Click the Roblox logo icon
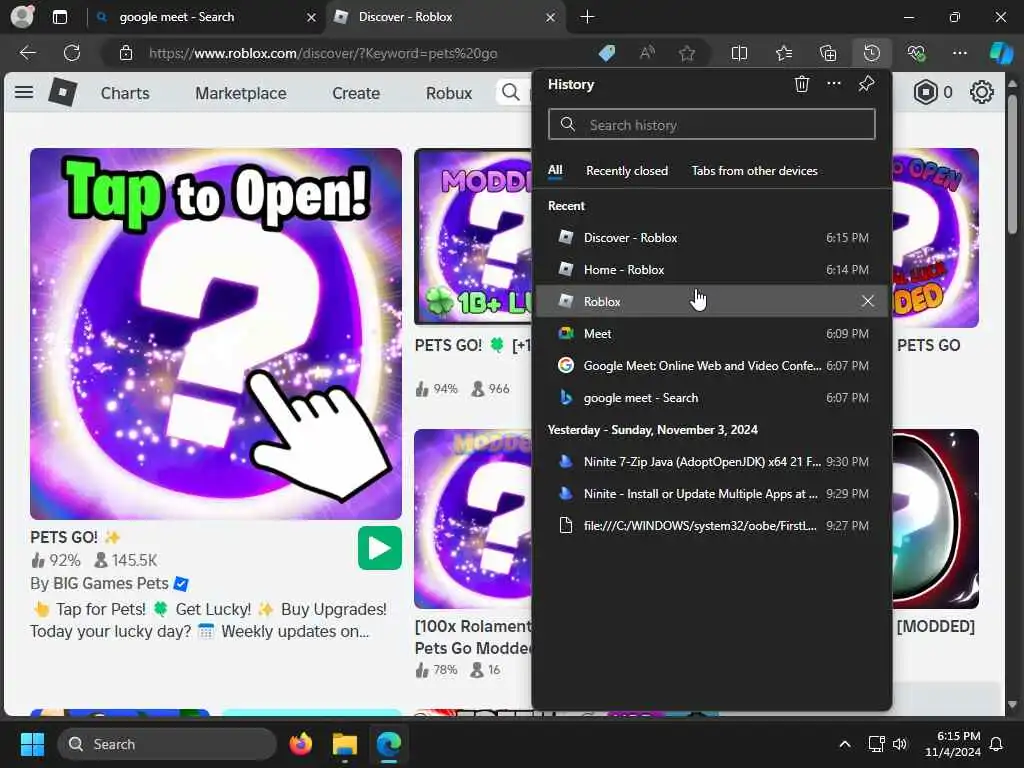The height and width of the screenshot is (768, 1024). click(x=63, y=92)
